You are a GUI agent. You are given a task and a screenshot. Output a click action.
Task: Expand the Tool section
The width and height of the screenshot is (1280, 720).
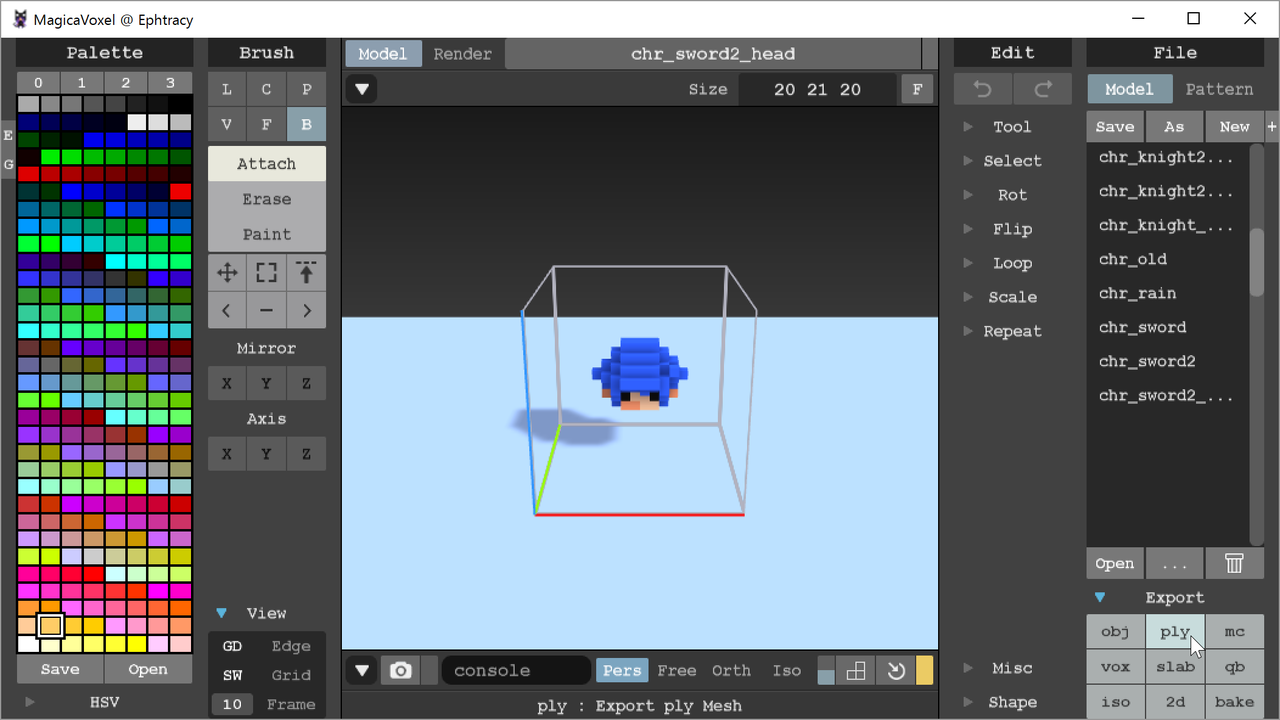click(x=1012, y=127)
